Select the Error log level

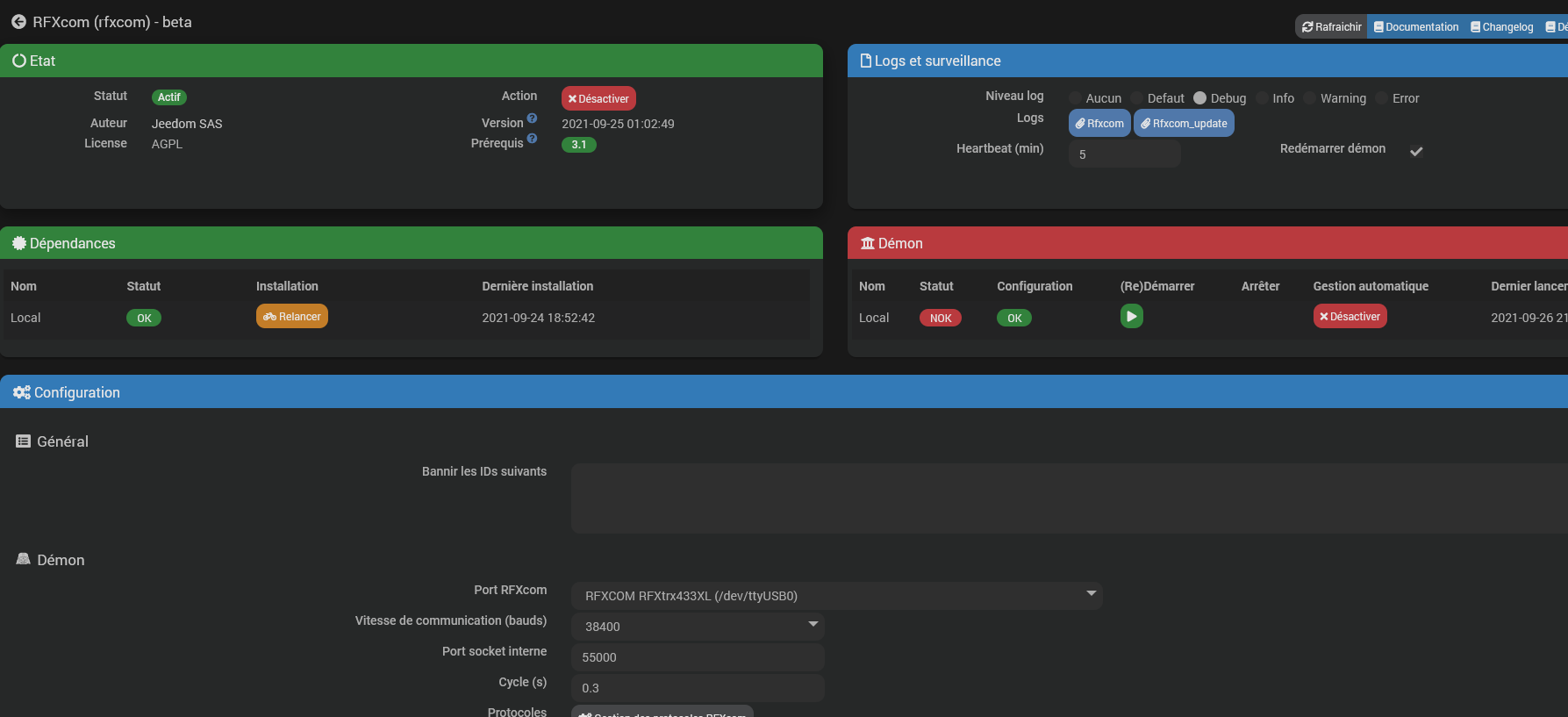(x=1382, y=98)
